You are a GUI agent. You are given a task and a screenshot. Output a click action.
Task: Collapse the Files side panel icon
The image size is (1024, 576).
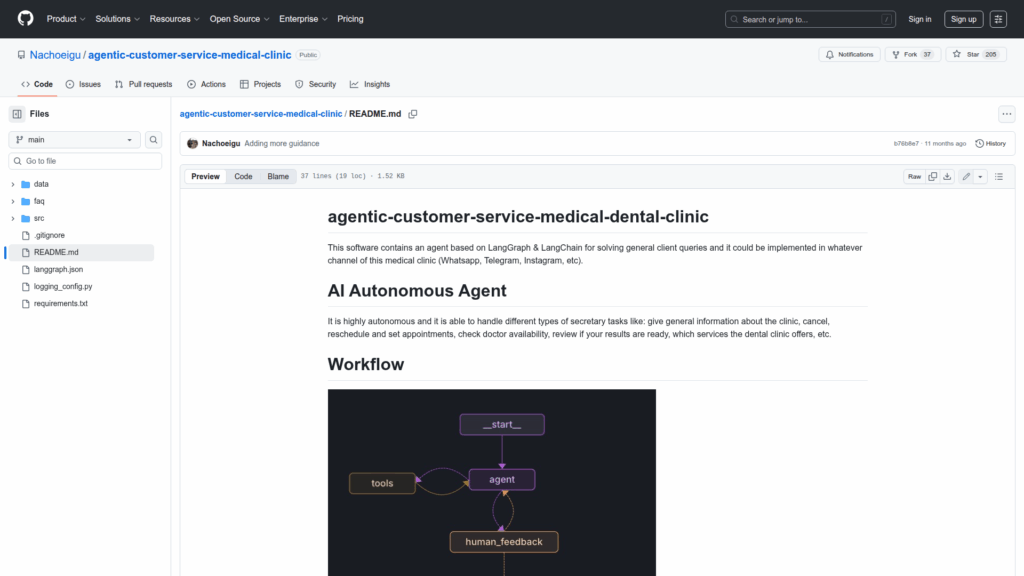point(17,114)
